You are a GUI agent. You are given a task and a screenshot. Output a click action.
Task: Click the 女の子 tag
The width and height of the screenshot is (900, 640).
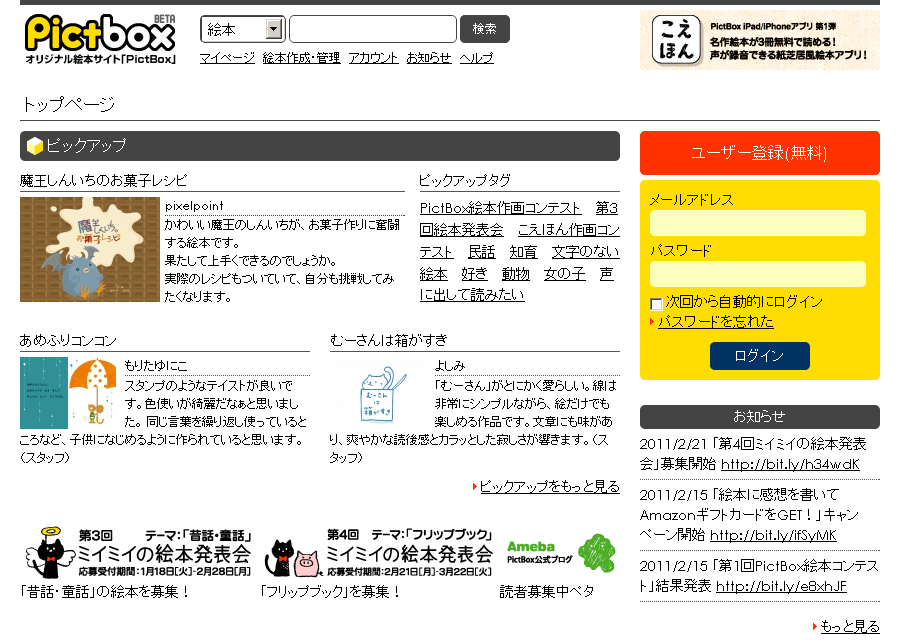pyautogui.click(x=564, y=273)
